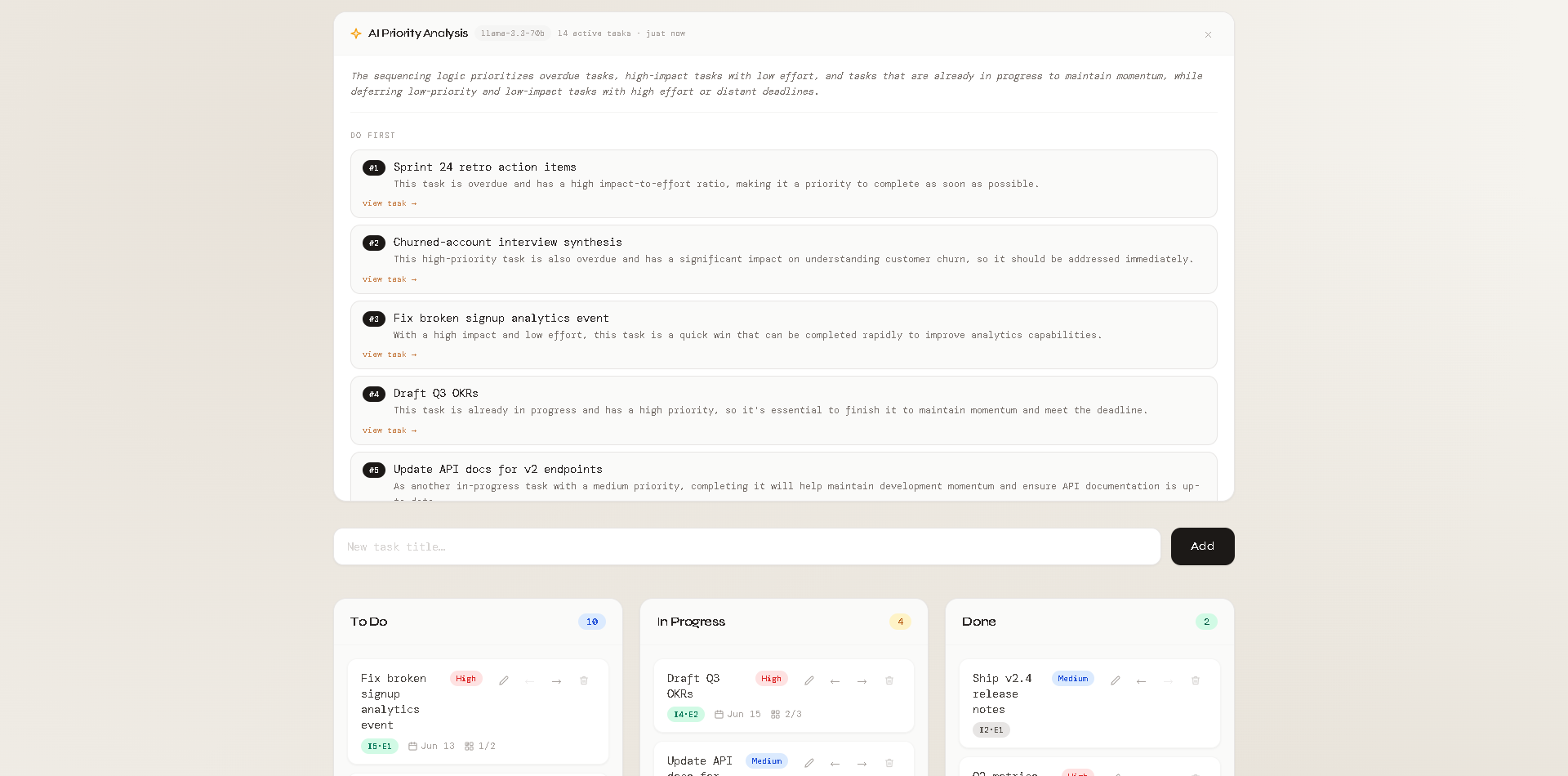This screenshot has width=1568, height=776.
Task: Move Fix broken signup task right
Action: point(557,680)
